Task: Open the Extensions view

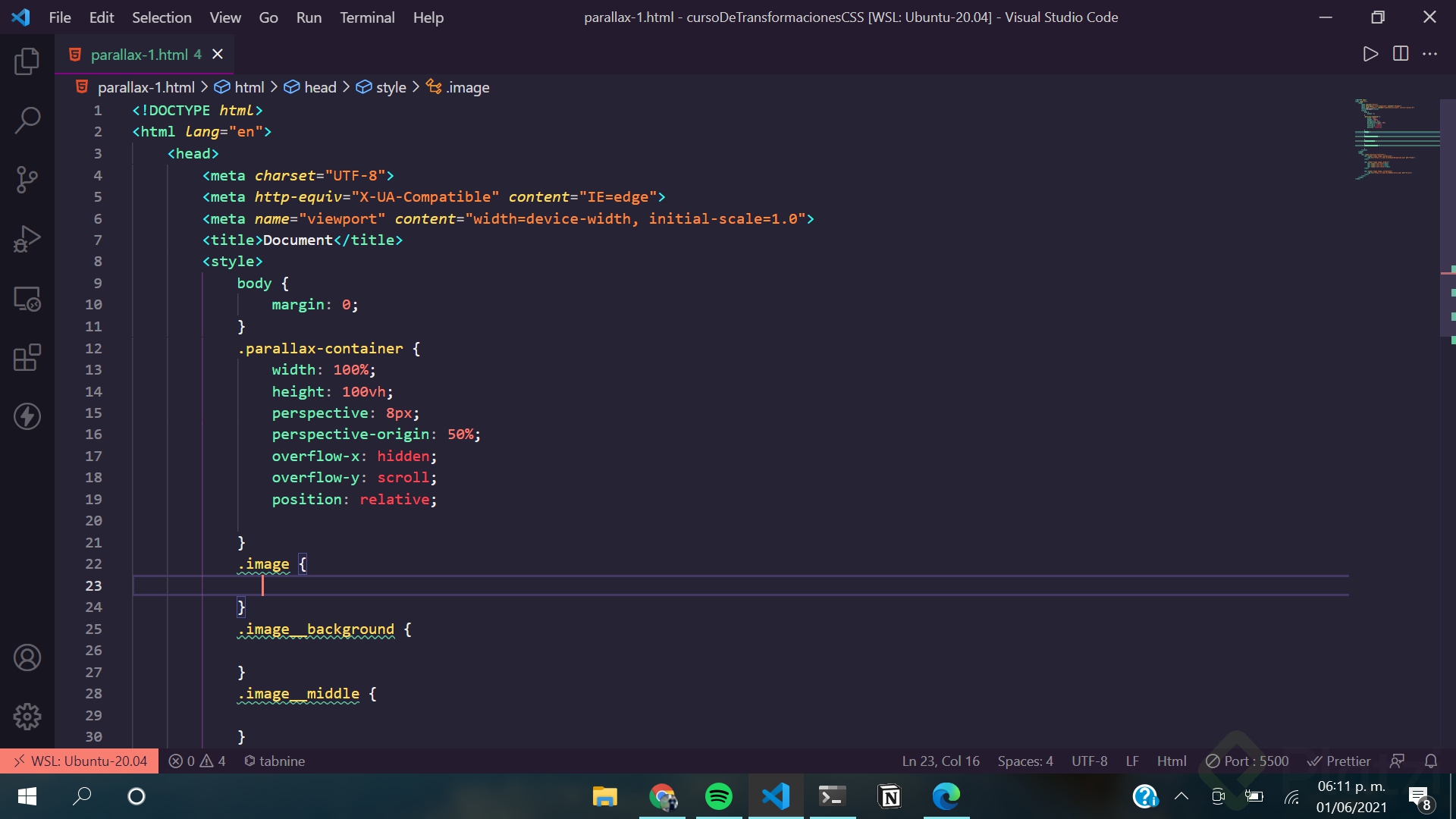Action: coord(27,357)
